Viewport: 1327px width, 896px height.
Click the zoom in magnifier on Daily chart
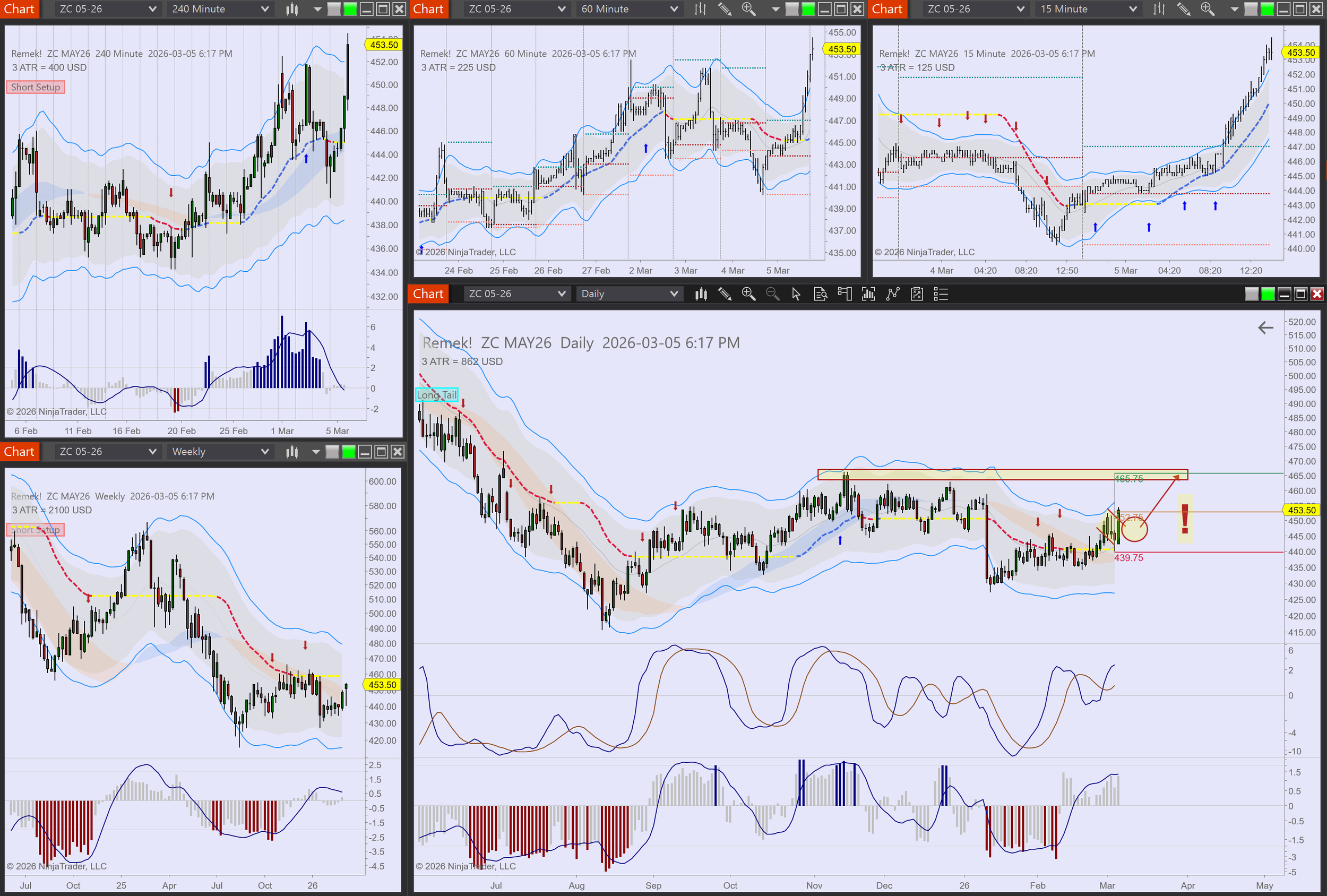pos(748,294)
